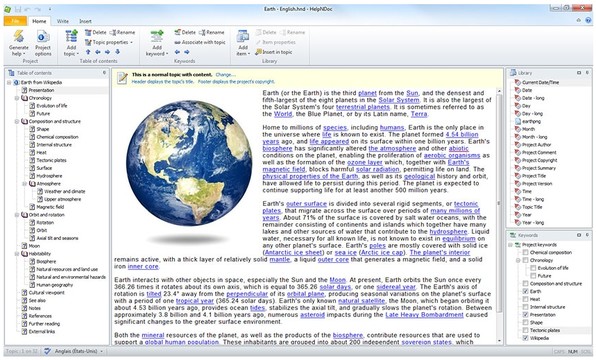Click Associate with topic
596x360 pixels.
pyautogui.click(x=200, y=42)
